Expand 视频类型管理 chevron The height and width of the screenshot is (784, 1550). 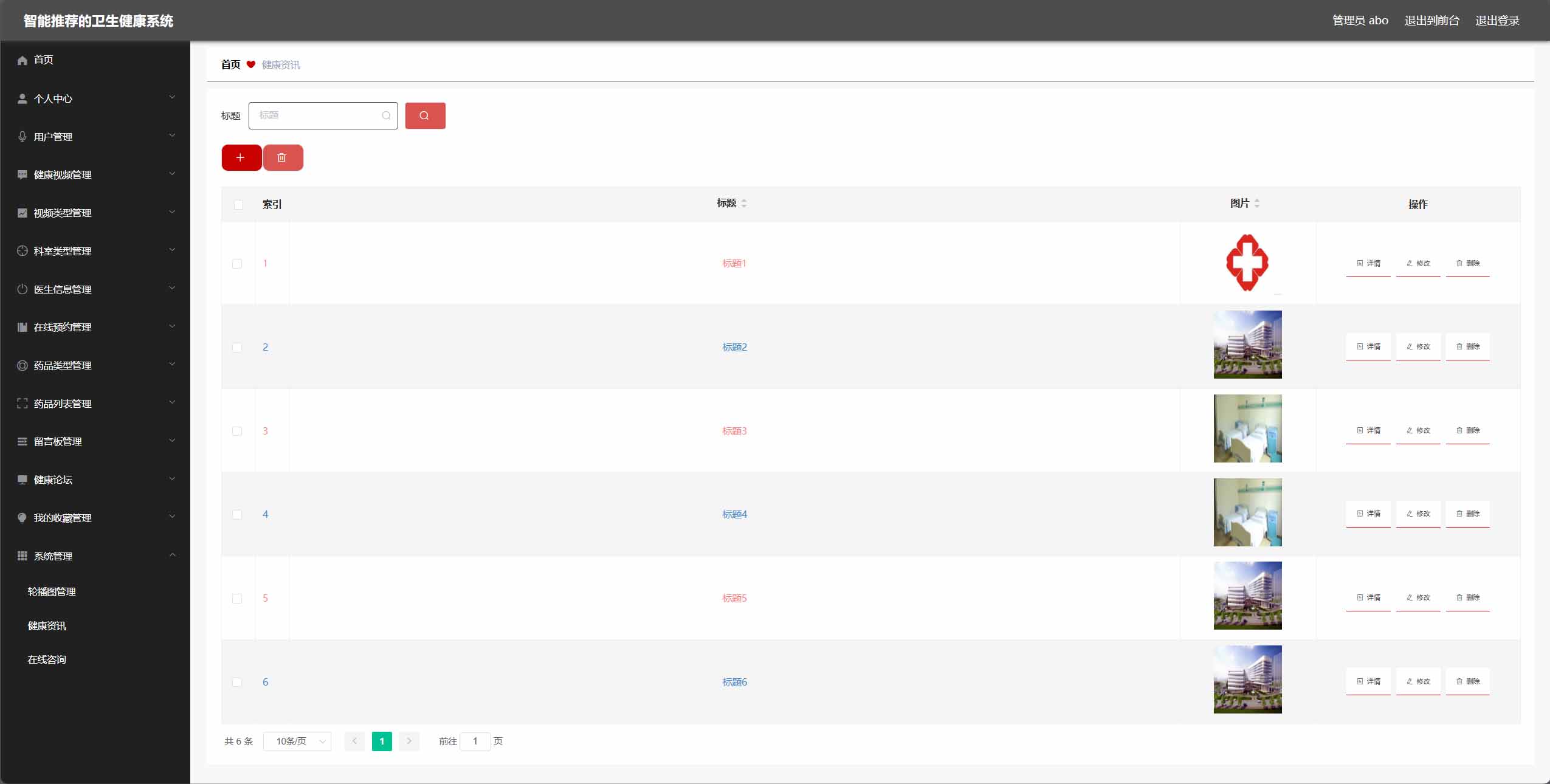(x=172, y=211)
